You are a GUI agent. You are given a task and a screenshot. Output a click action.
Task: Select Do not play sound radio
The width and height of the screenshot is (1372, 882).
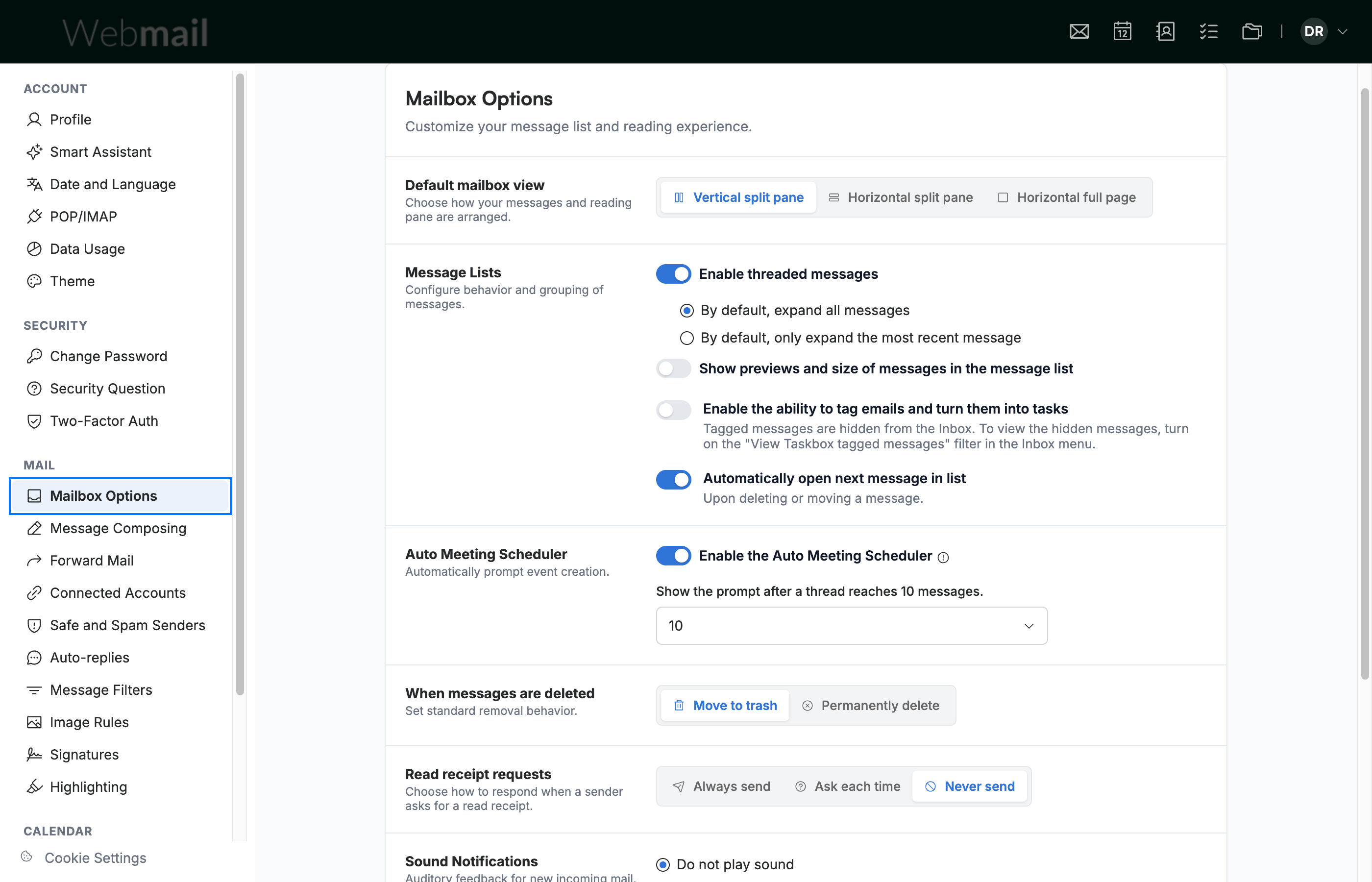[662, 865]
